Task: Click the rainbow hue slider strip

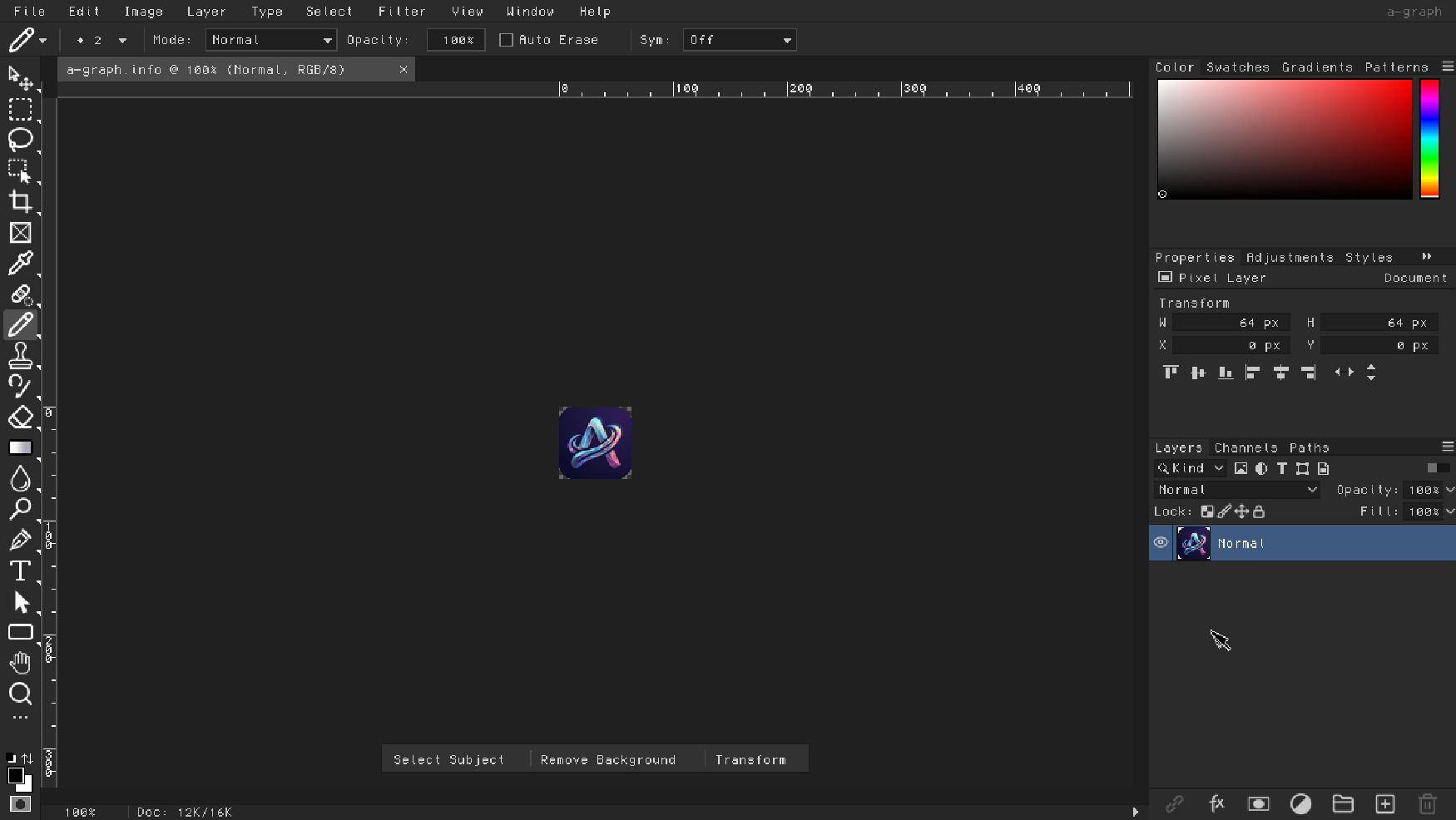Action: coord(1429,139)
